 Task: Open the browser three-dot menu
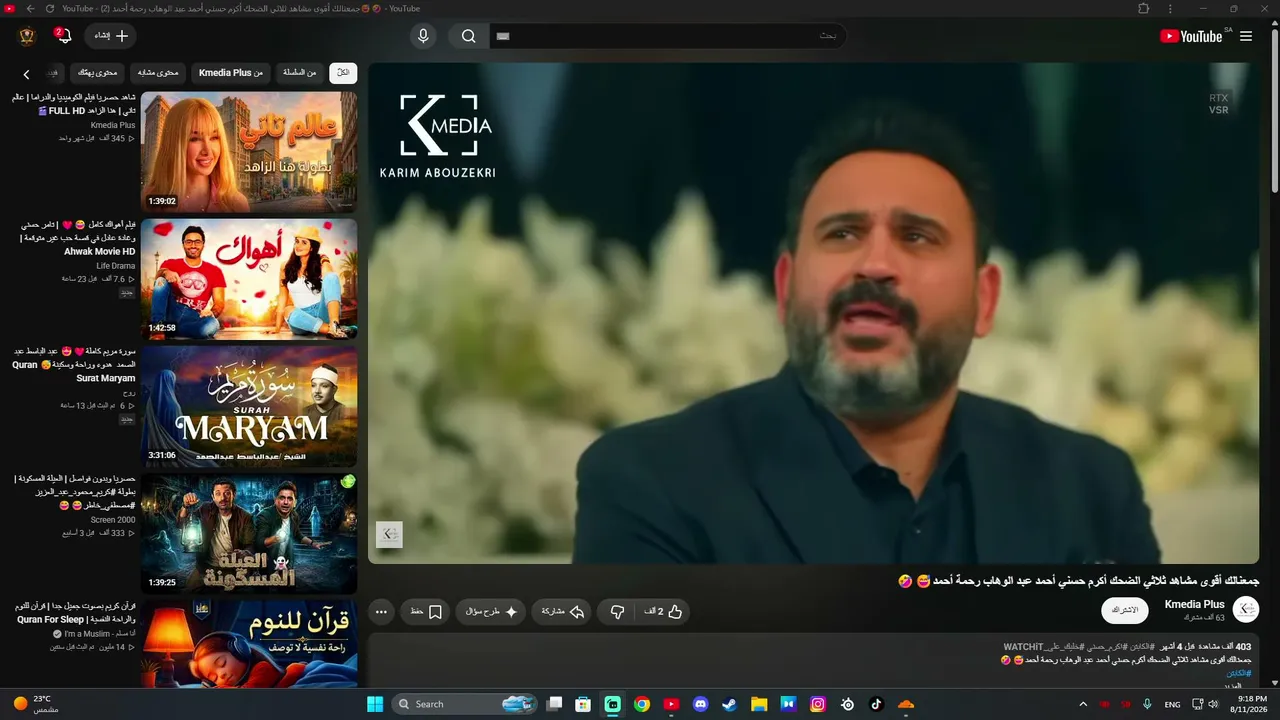click(1170, 8)
